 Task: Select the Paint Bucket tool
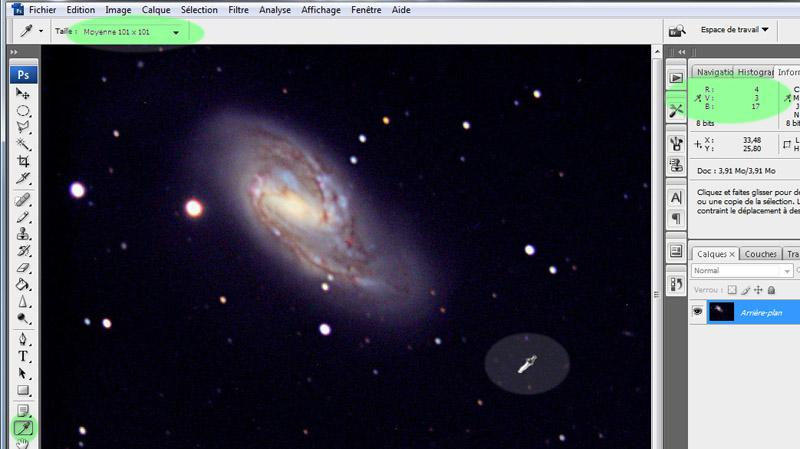22,284
